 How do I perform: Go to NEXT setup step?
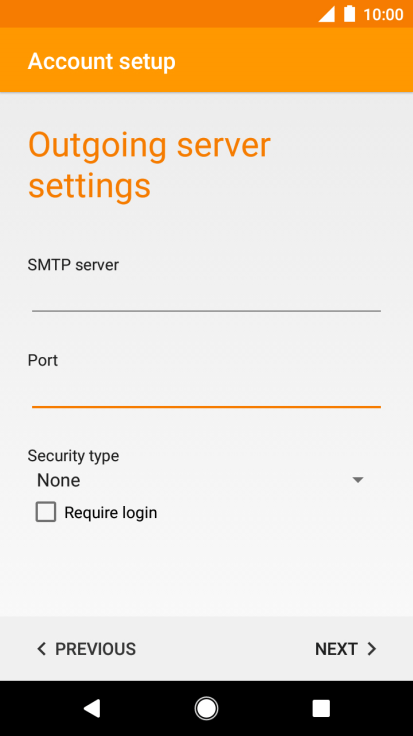point(346,649)
